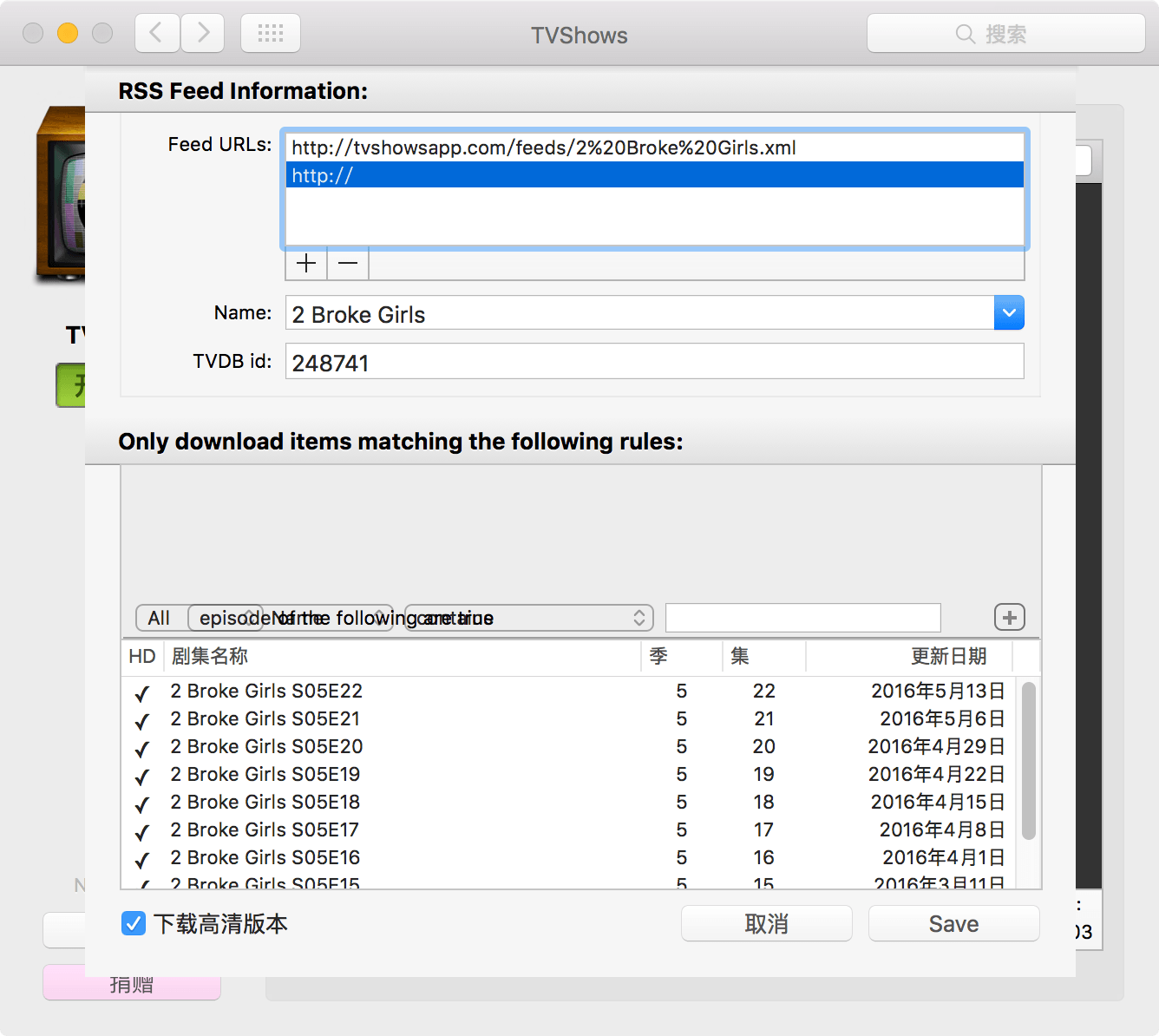Click the HD checkmark for S05E16

pos(142,860)
